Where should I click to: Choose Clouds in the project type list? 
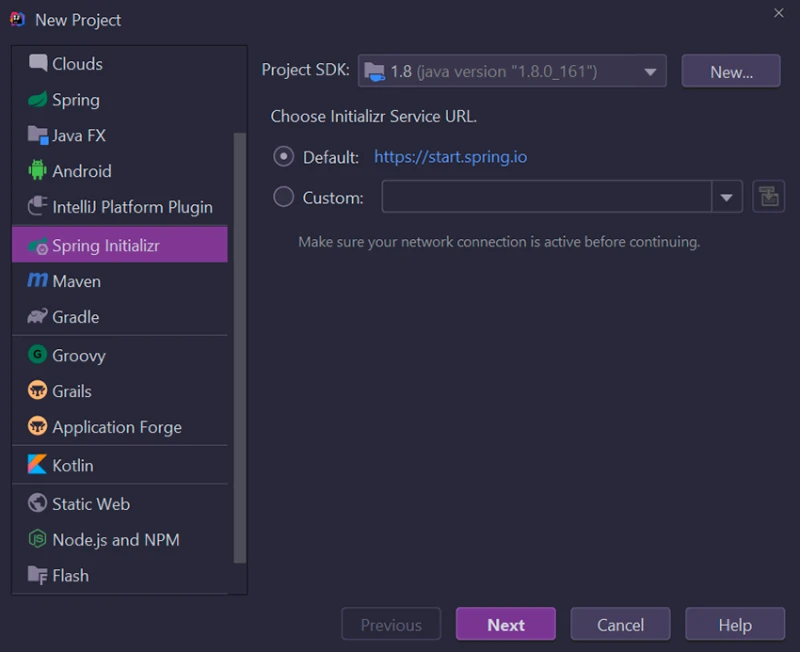point(120,64)
